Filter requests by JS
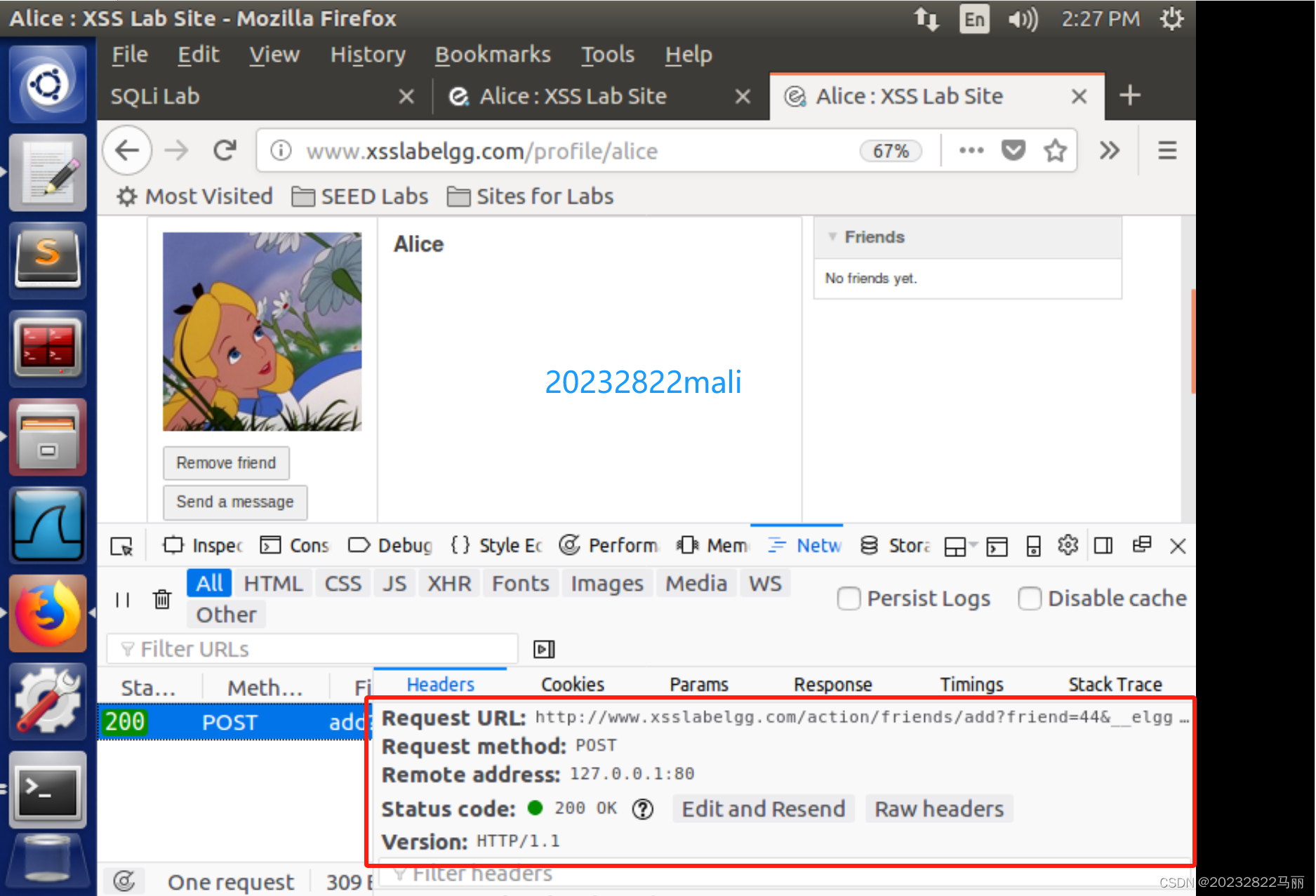This screenshot has height=896, width=1316. point(394,583)
